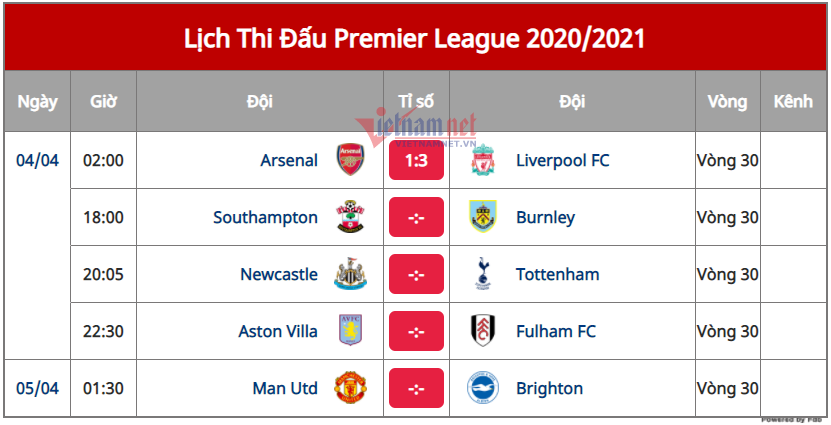Click the Southampton vs Burnley score button

(417, 217)
